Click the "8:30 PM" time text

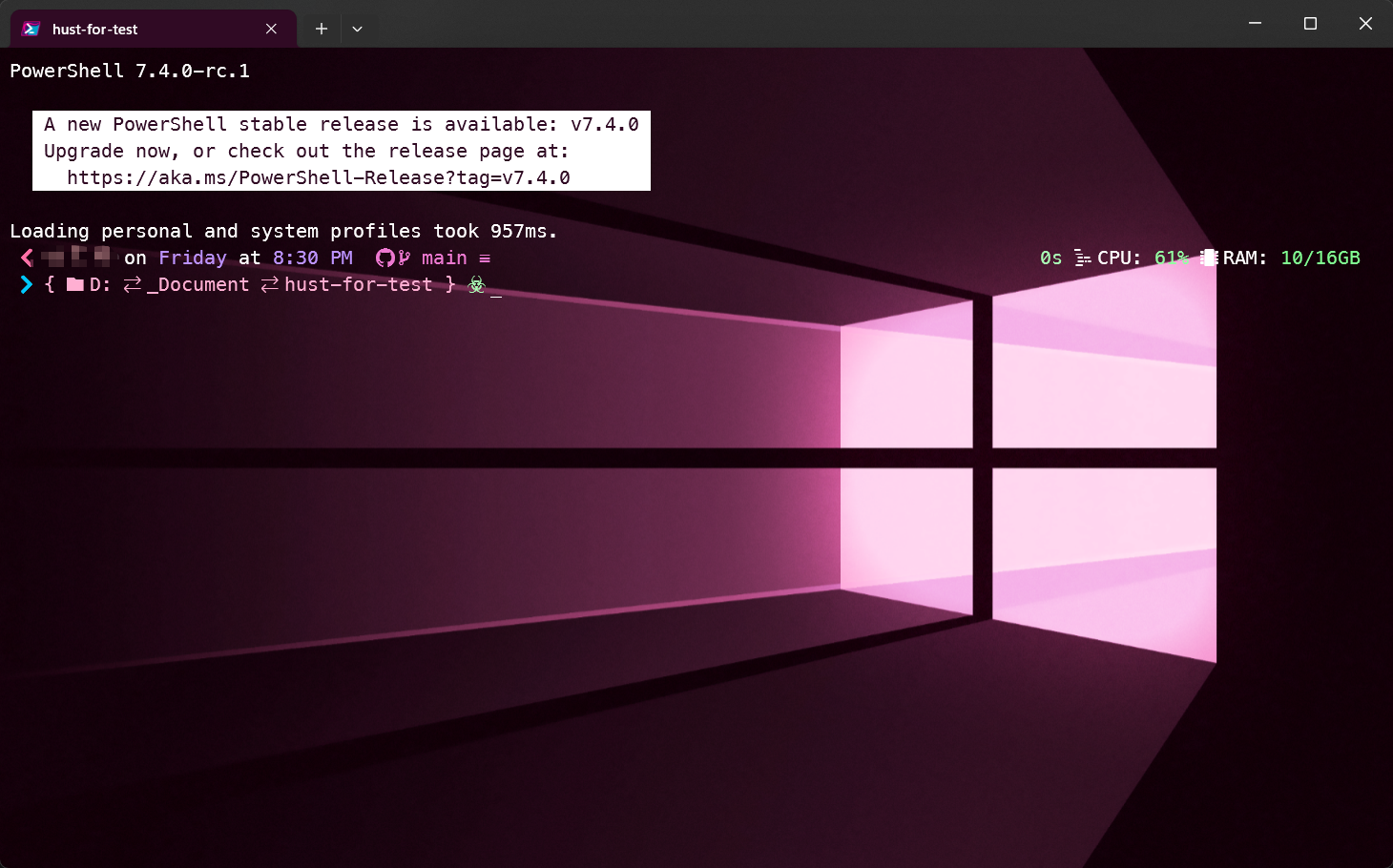313,258
